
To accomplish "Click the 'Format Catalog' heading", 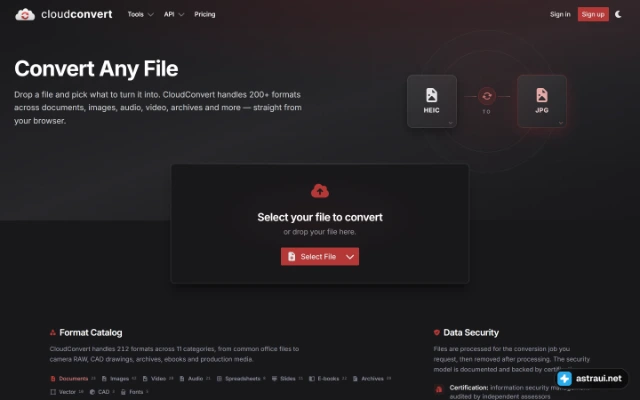I will [x=91, y=333].
